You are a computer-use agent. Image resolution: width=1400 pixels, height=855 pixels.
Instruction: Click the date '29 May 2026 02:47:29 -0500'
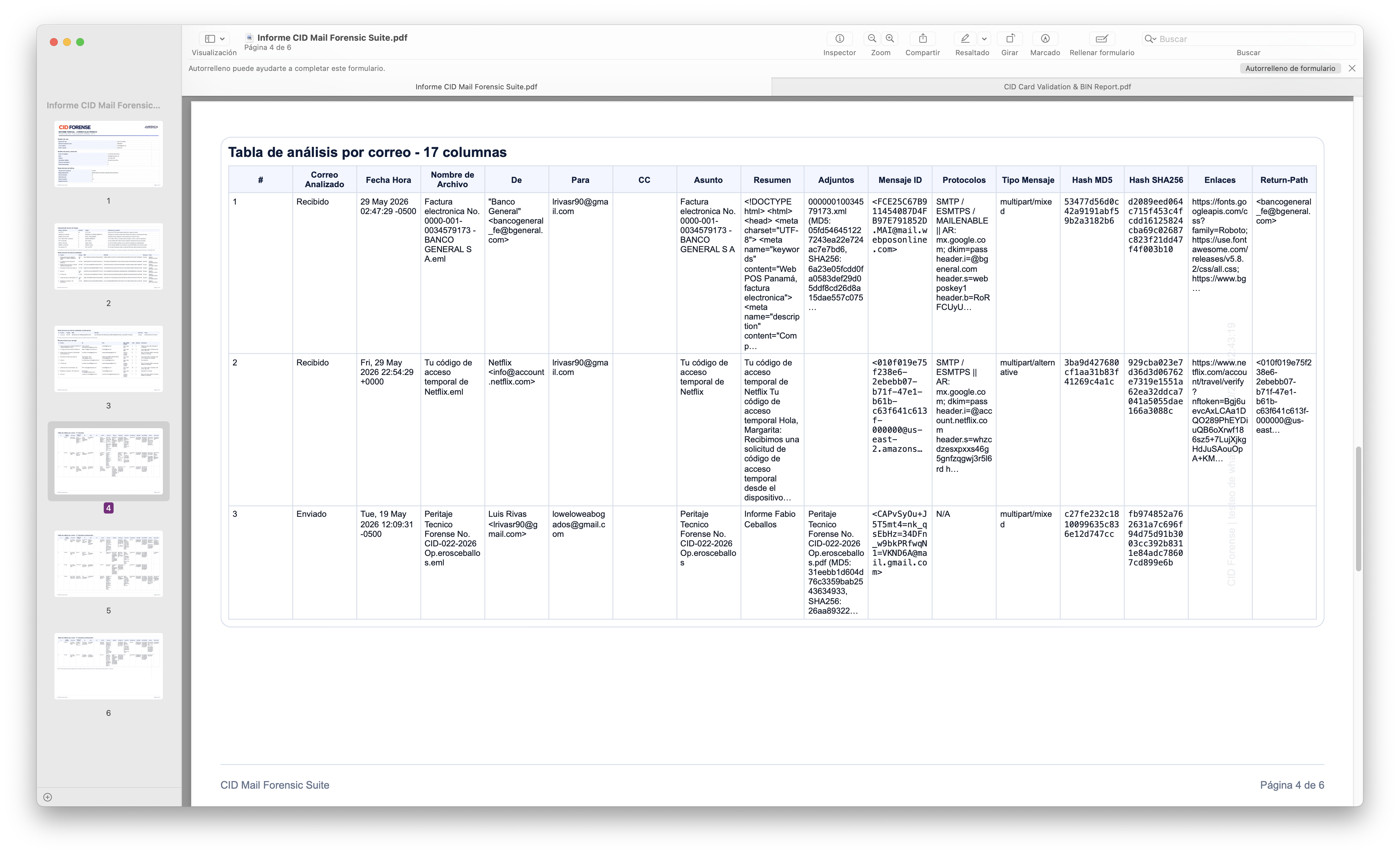click(388, 206)
